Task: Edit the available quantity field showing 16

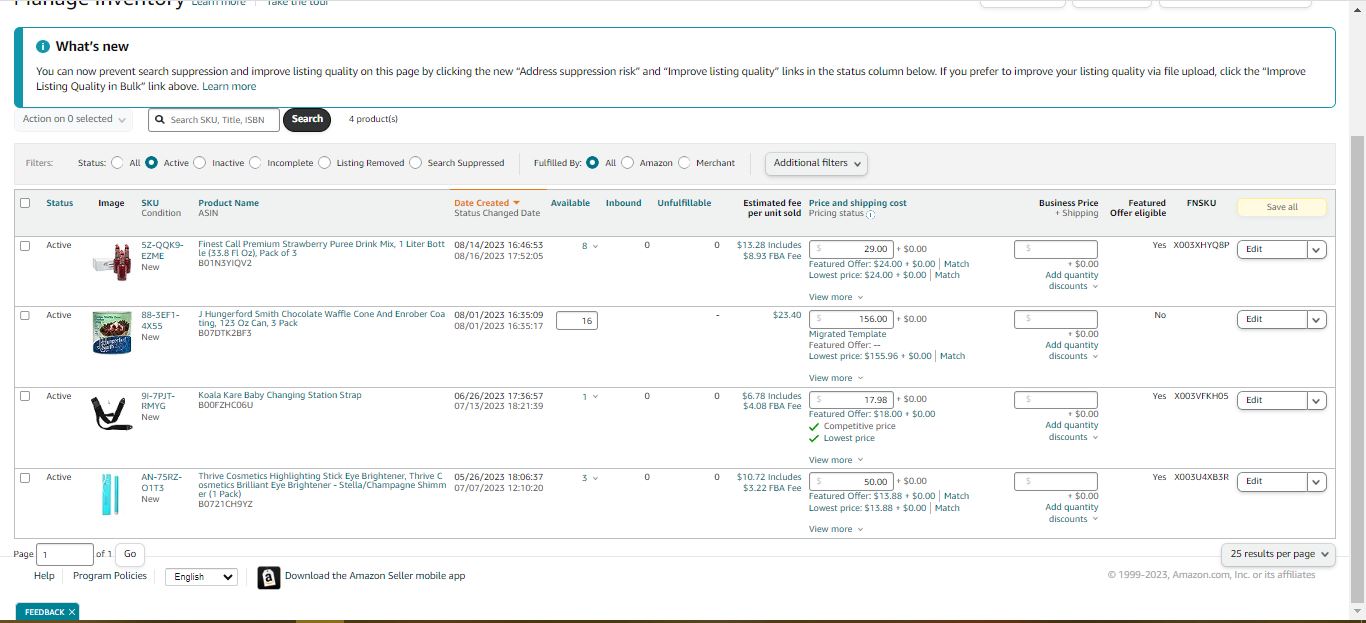Action: tap(577, 321)
